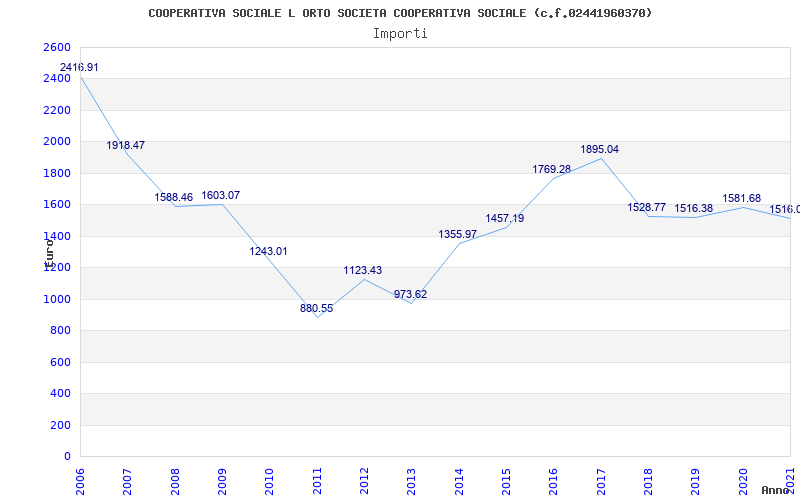Click the chart title with the cooperative name
The image size is (800, 500).
(x=400, y=13)
